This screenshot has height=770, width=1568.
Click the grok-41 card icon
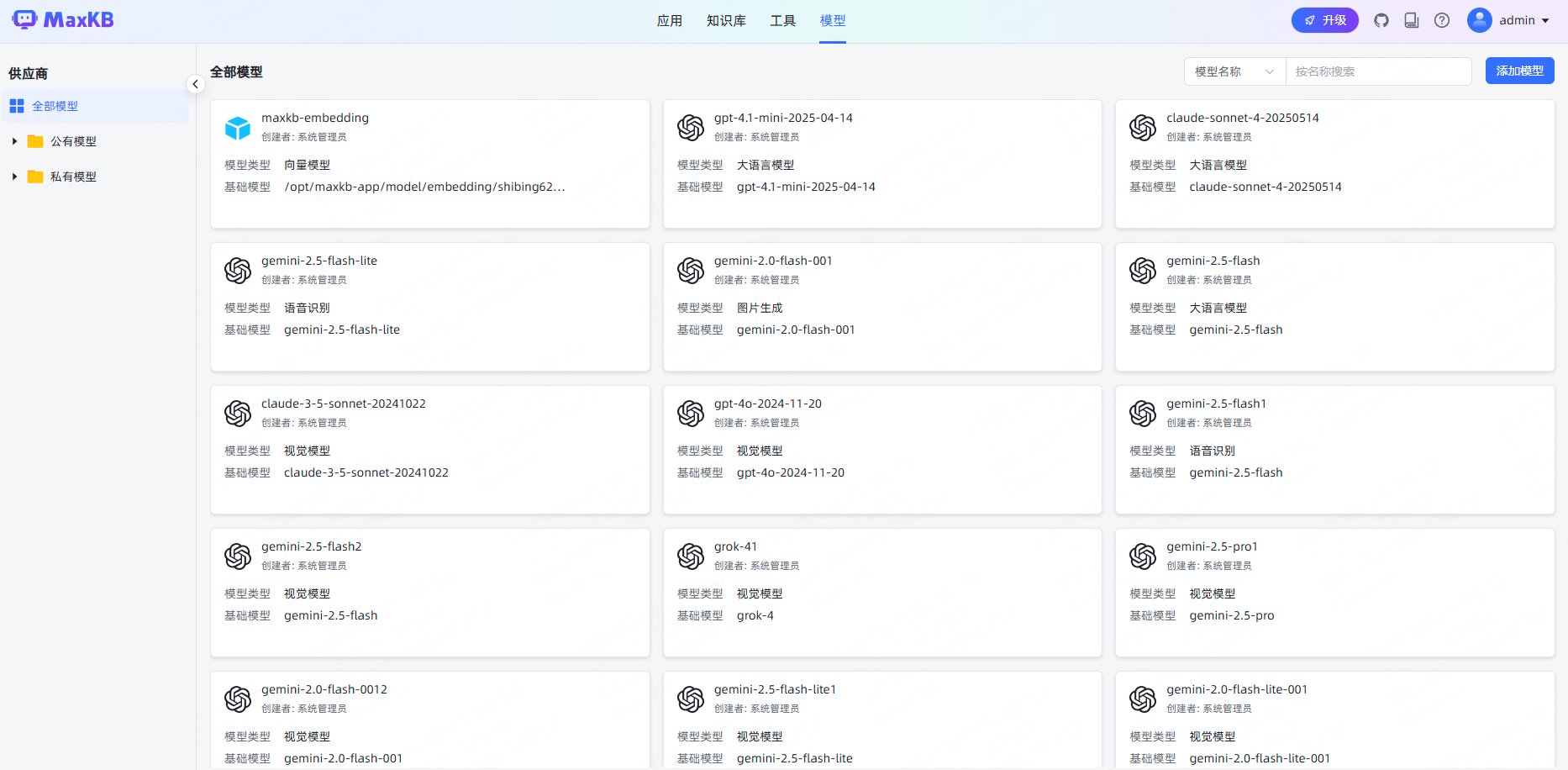coord(691,556)
